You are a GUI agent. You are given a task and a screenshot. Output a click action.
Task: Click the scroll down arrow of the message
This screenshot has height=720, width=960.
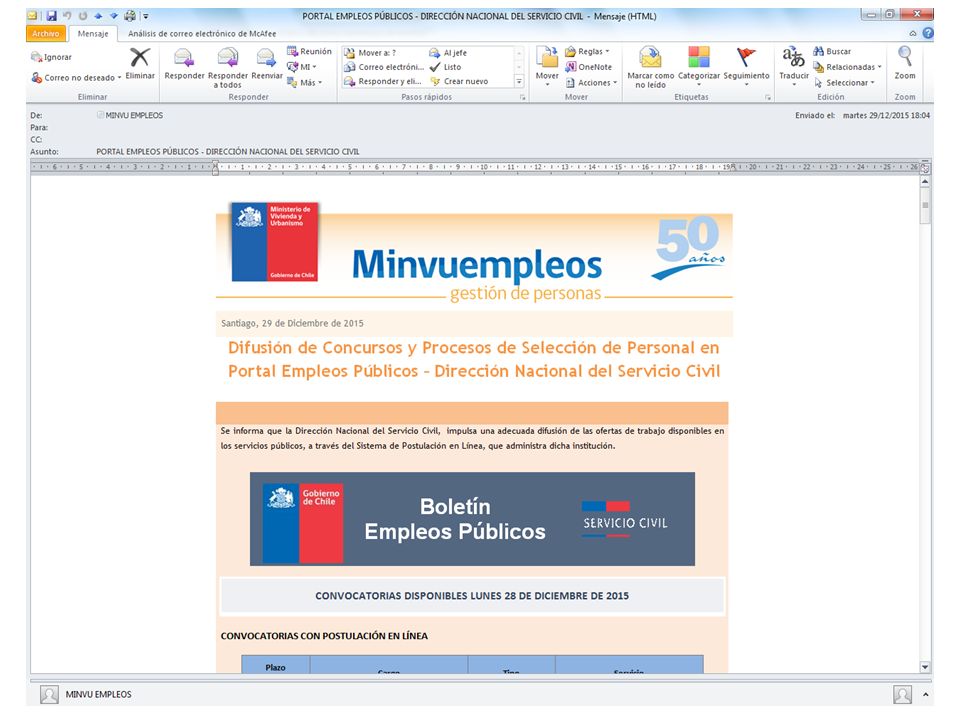[x=925, y=667]
